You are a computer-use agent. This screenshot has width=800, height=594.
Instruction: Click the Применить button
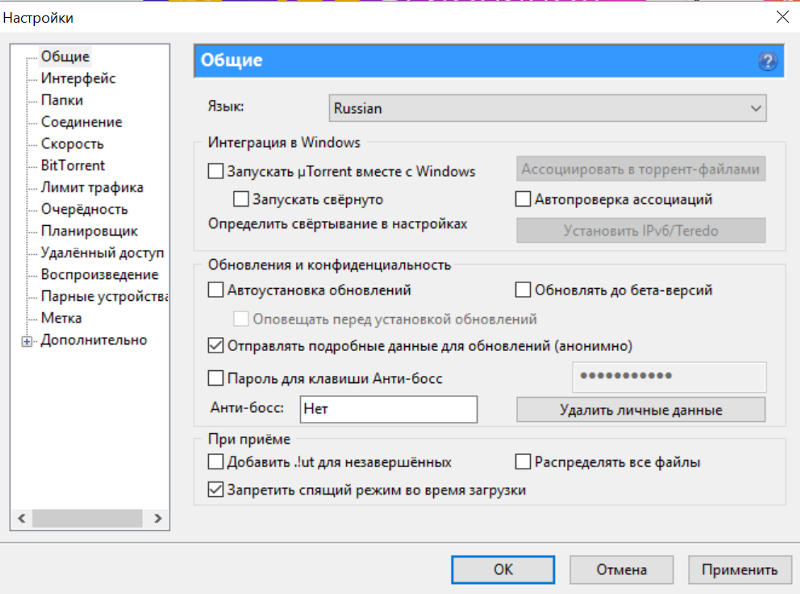[739, 570]
